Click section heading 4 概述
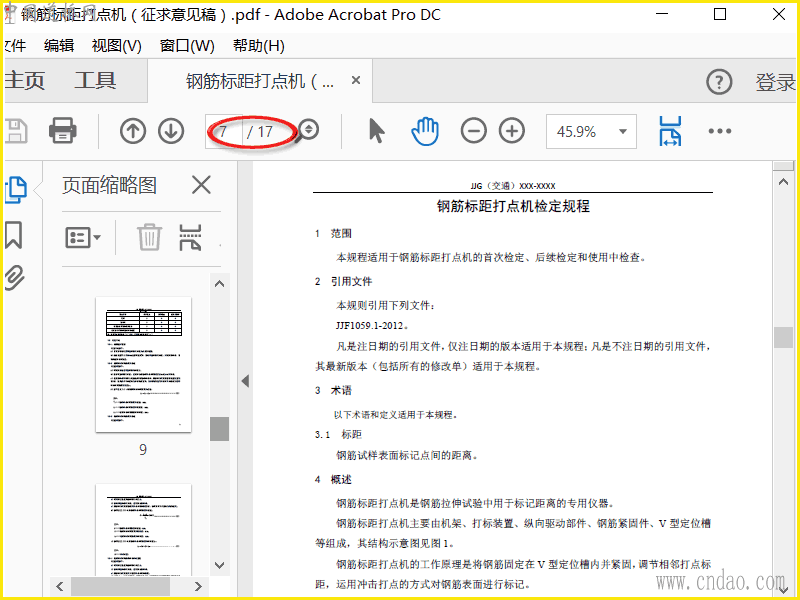 click(333, 480)
